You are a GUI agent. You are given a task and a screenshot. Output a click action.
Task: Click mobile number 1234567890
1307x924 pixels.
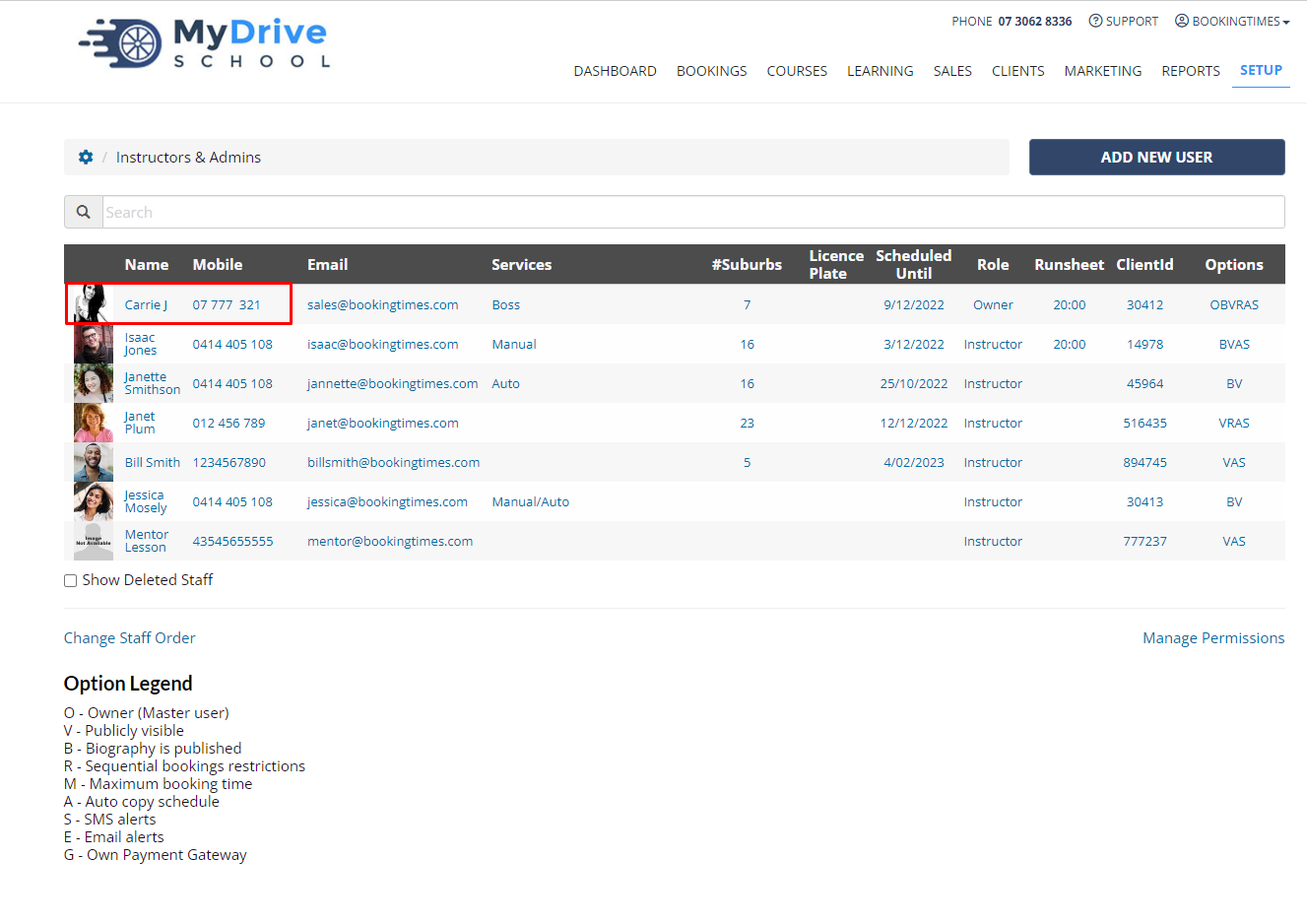coord(229,462)
